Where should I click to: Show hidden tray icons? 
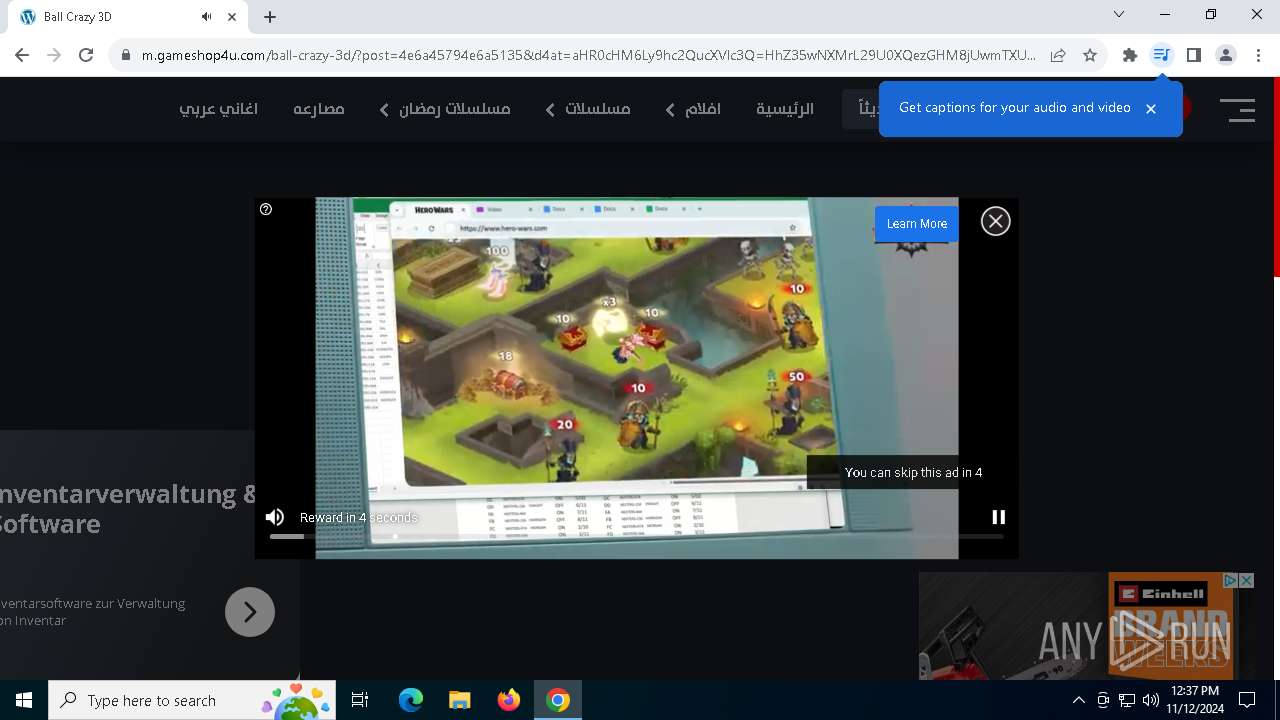(x=1078, y=700)
